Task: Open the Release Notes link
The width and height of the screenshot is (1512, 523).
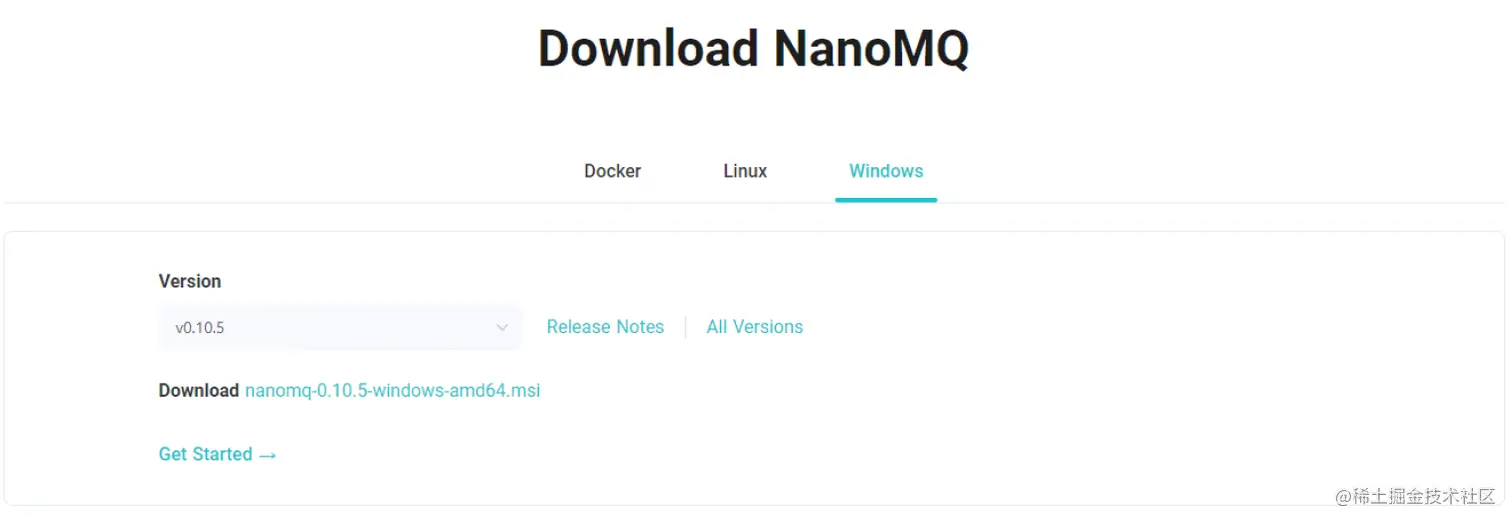Action: tap(605, 327)
